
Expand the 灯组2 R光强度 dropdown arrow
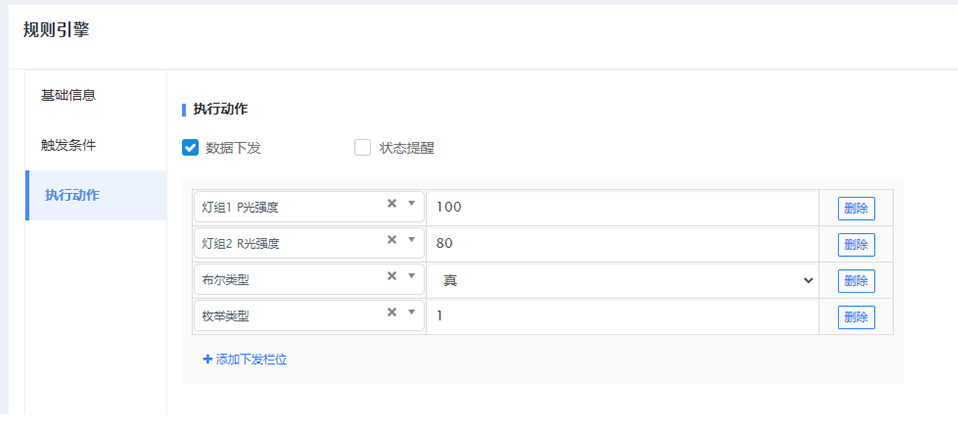click(412, 240)
